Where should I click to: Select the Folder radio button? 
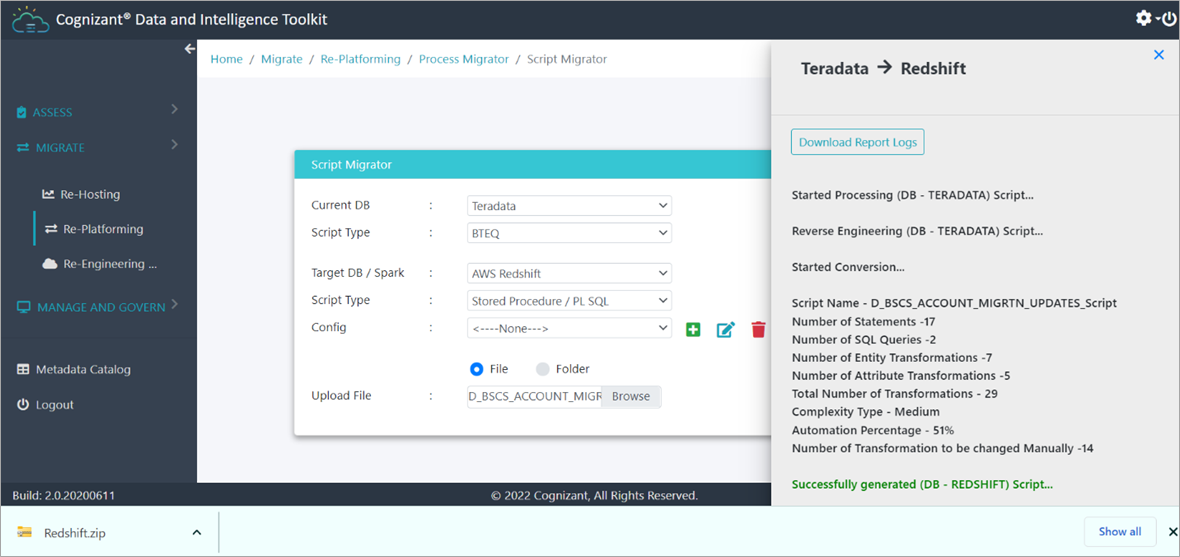point(542,370)
